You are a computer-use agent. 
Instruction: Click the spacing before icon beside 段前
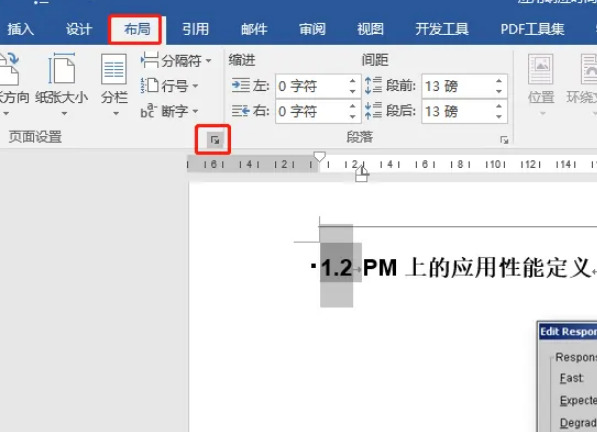point(373,85)
